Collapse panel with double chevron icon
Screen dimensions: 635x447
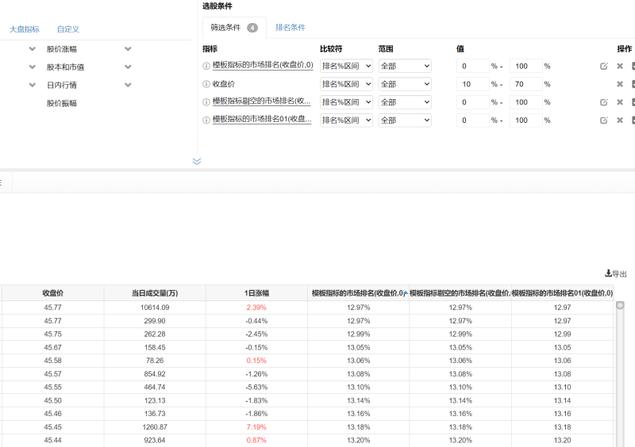pos(196,161)
